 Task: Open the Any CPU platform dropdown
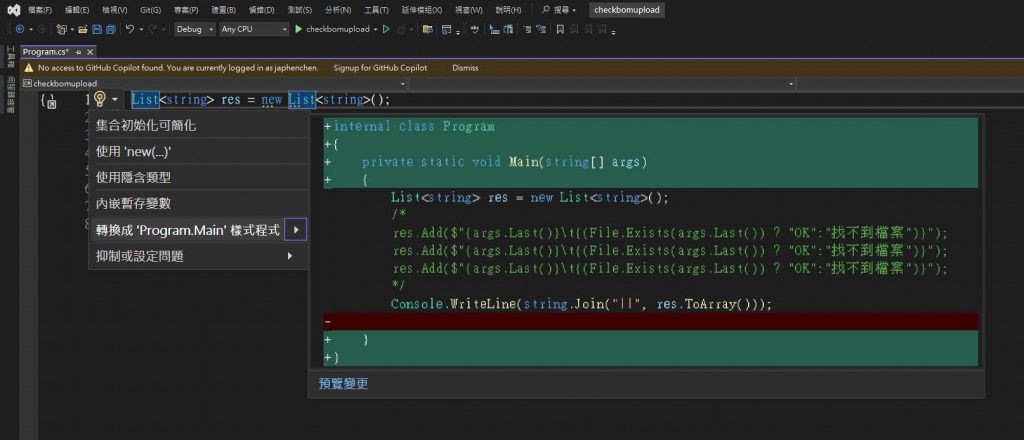click(254, 29)
